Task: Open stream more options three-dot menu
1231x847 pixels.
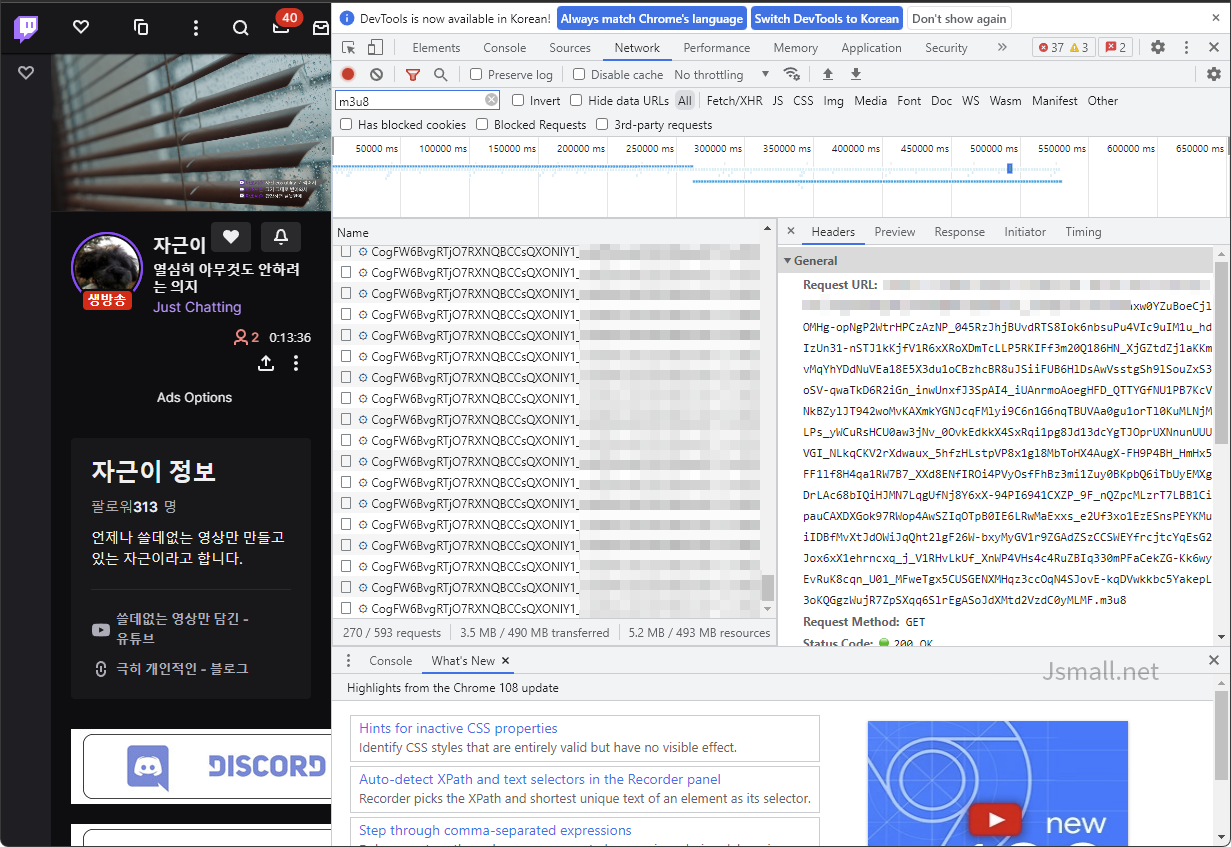Action: click(296, 363)
